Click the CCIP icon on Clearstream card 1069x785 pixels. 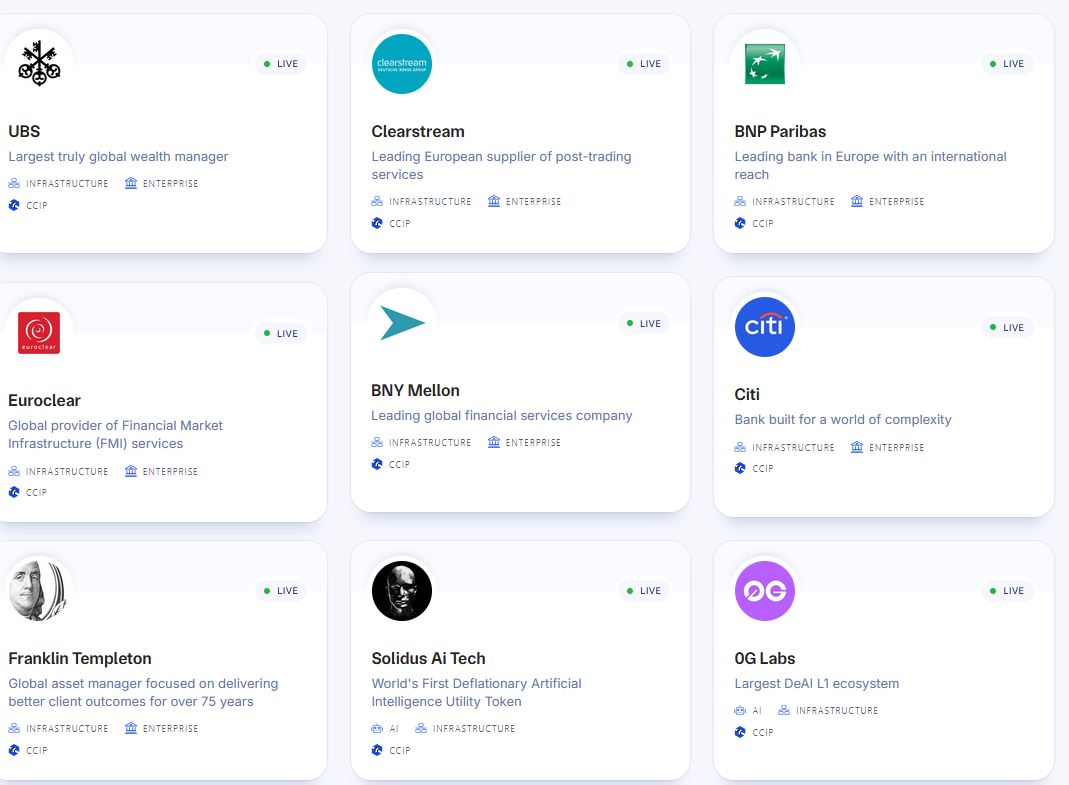[x=377, y=223]
